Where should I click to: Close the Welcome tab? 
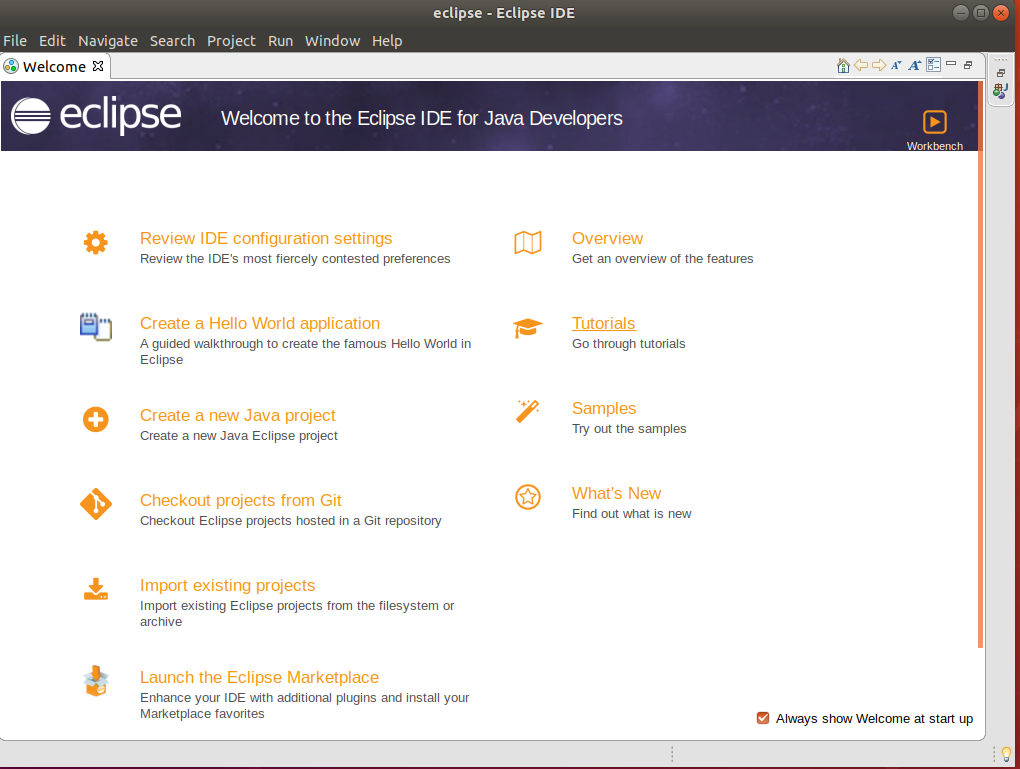[98, 66]
